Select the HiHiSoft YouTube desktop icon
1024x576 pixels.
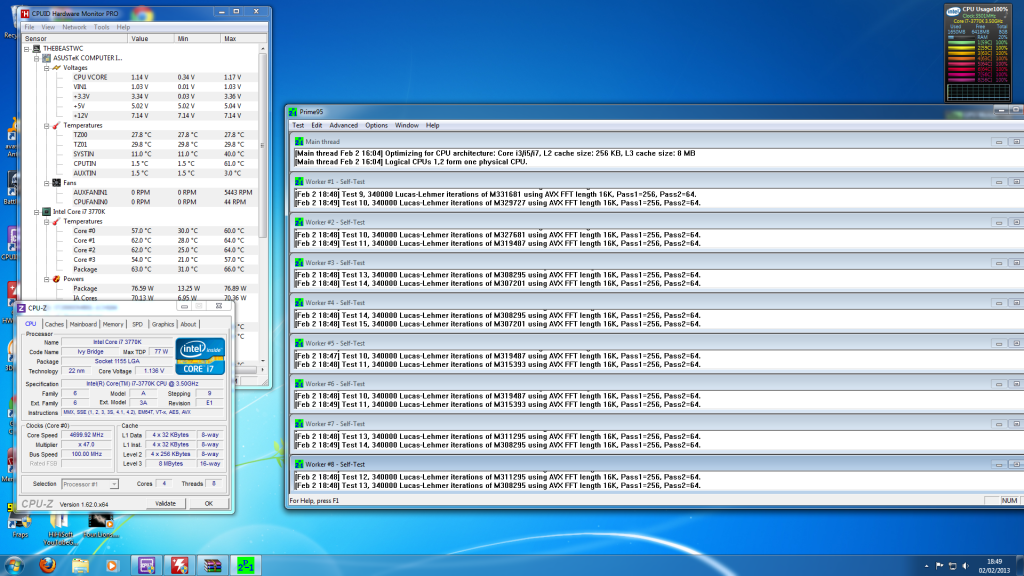pos(59,529)
